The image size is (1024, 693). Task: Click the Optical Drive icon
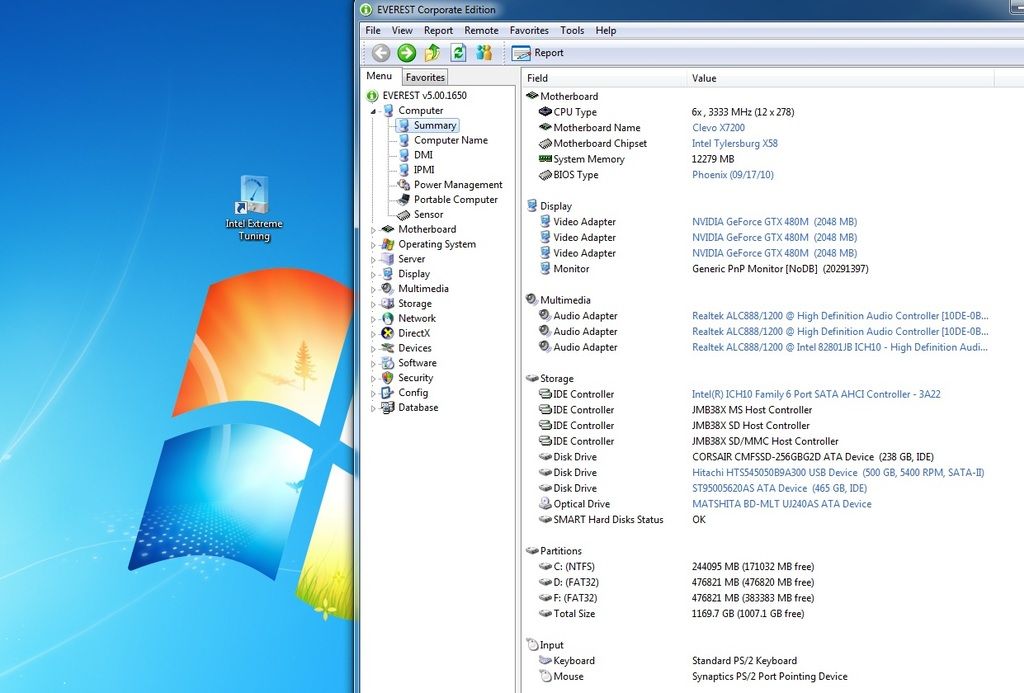(545, 504)
